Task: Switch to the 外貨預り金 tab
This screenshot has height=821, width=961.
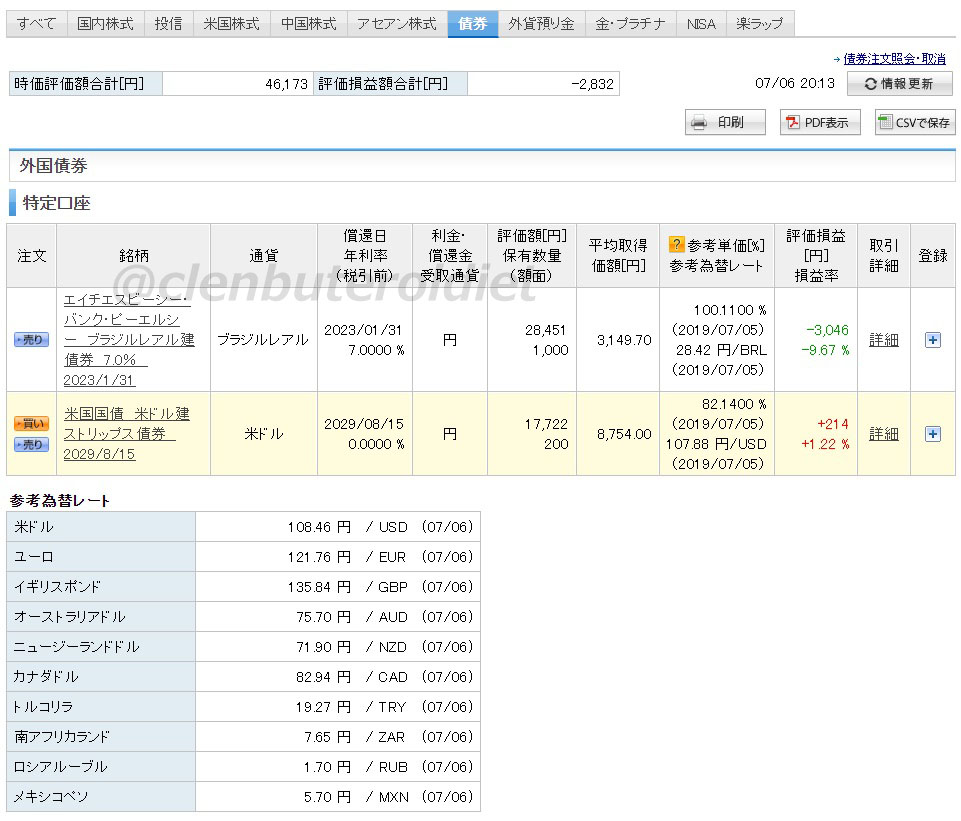Action: tap(542, 24)
